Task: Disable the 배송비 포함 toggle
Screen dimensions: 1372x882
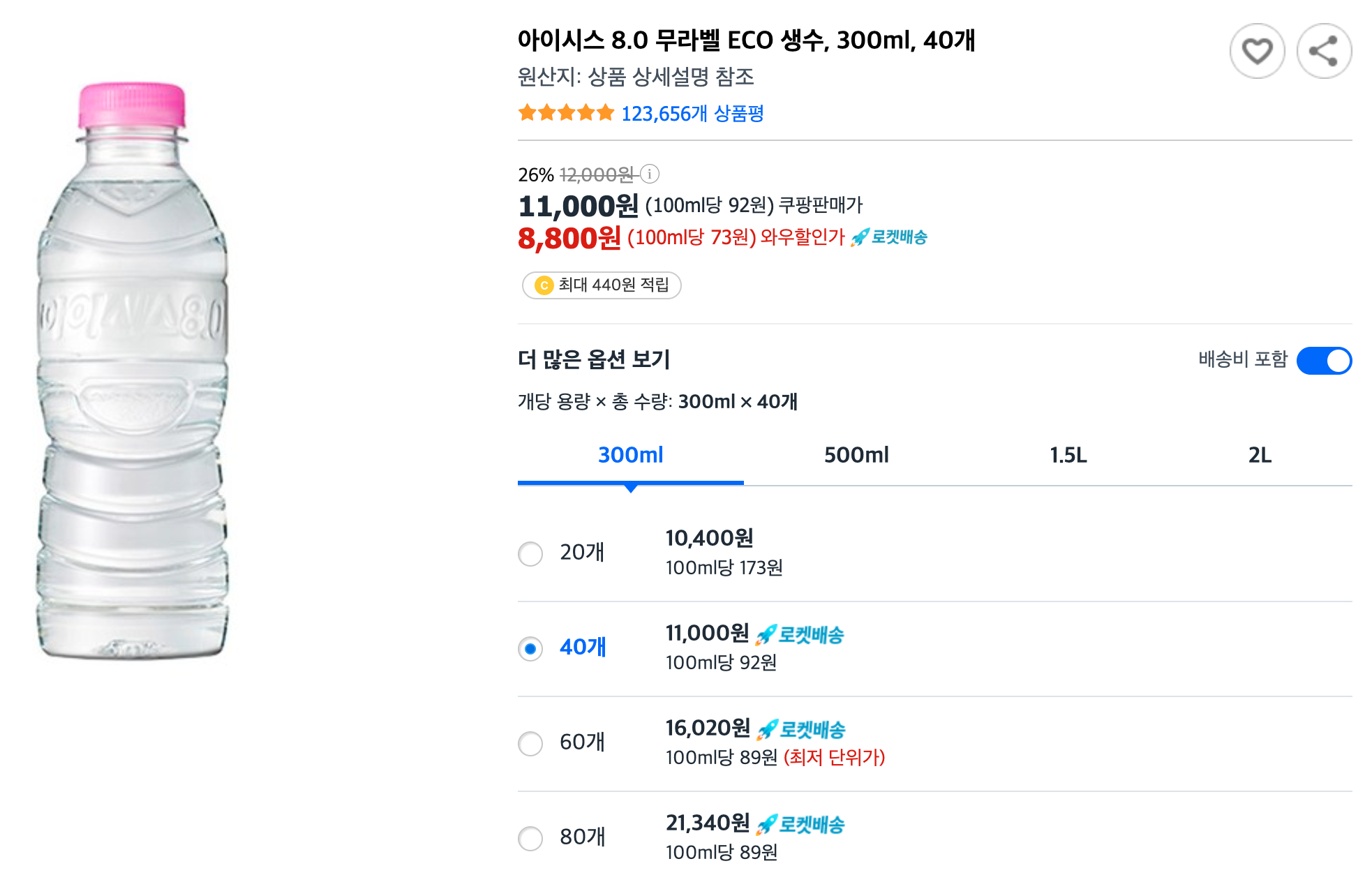Action: pos(1324,361)
